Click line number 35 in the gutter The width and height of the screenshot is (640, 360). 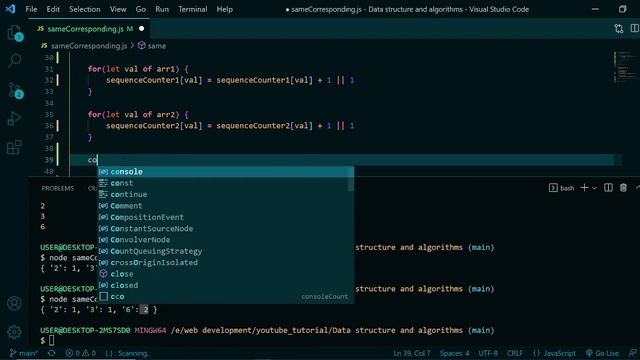[49, 115]
